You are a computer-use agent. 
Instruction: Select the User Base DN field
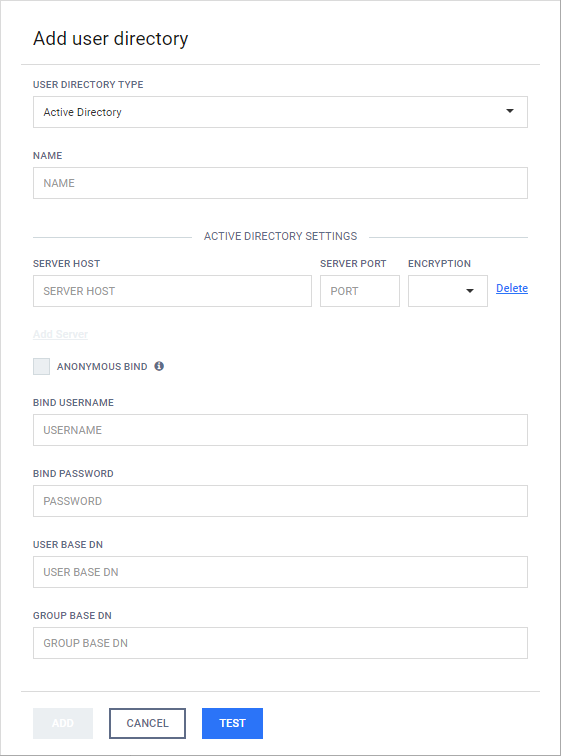tap(280, 572)
